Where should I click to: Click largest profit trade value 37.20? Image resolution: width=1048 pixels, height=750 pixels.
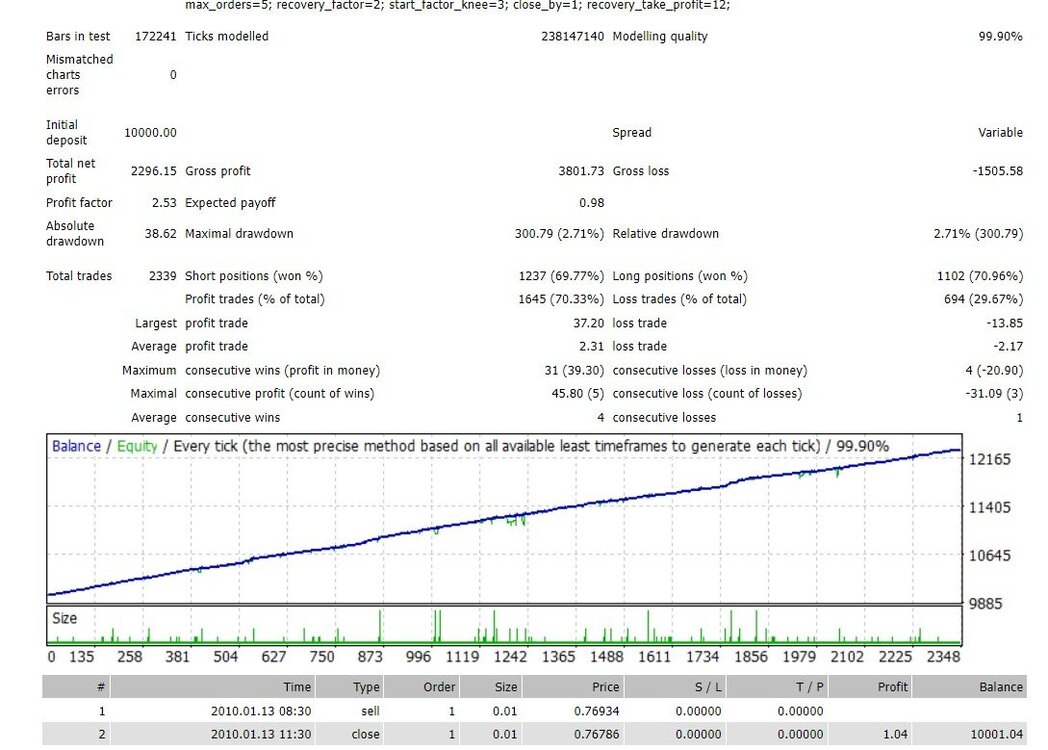point(588,323)
